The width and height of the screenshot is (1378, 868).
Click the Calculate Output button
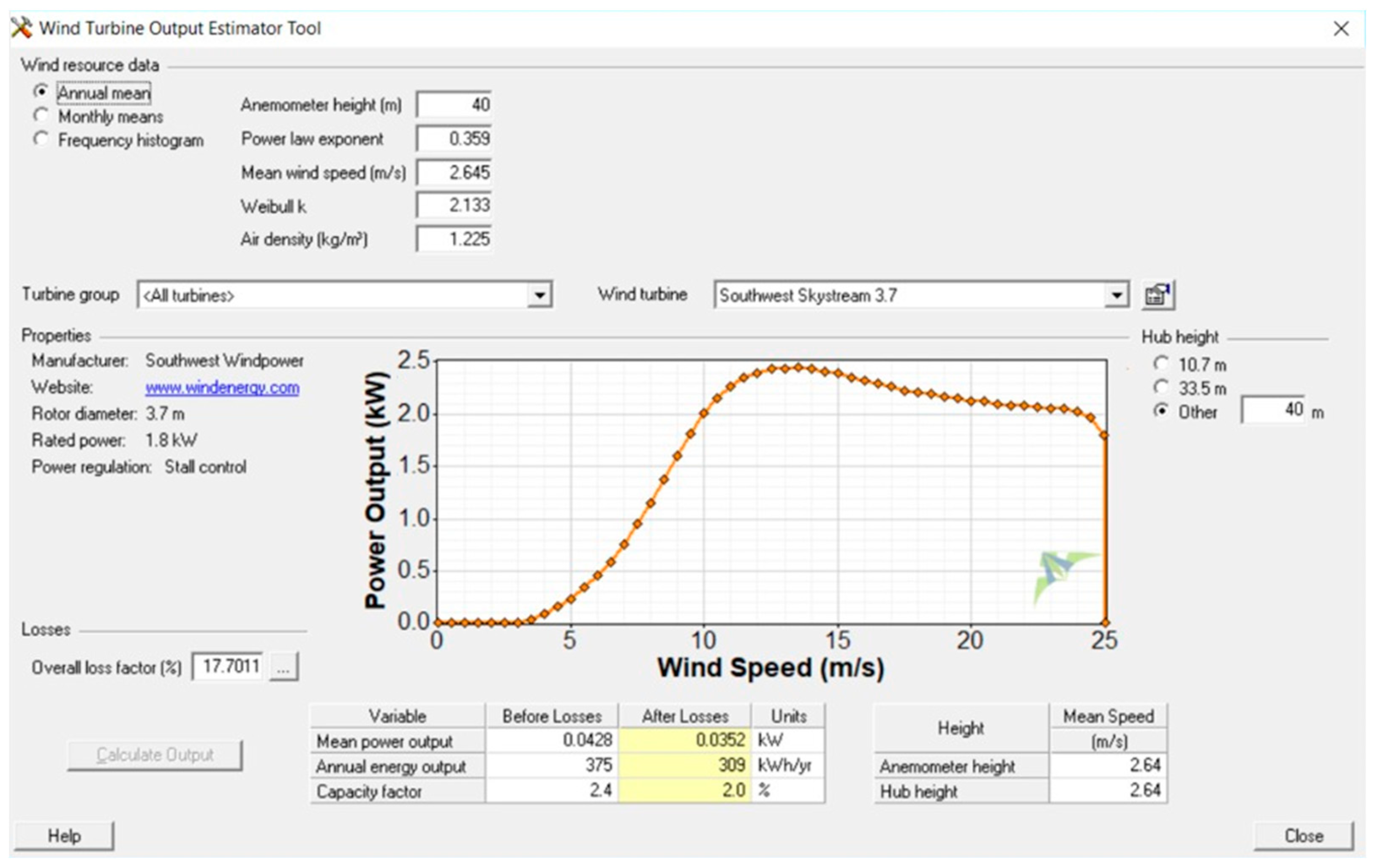pos(155,755)
